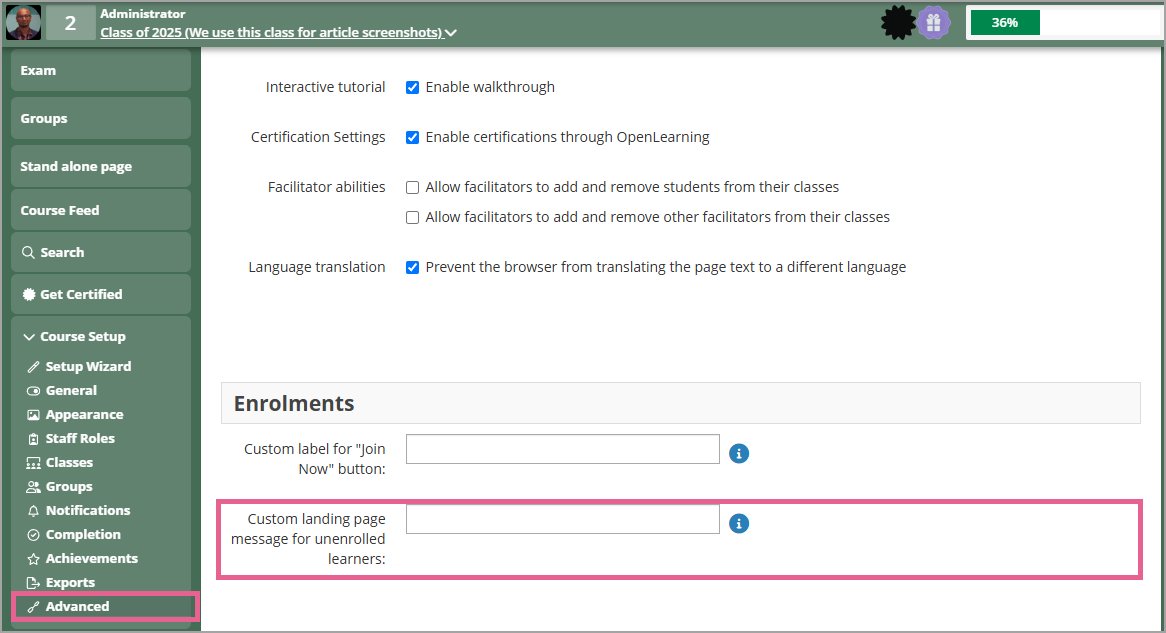Click the toggle icon beside General
Screen dimensions: 1166x633
tap(33, 391)
